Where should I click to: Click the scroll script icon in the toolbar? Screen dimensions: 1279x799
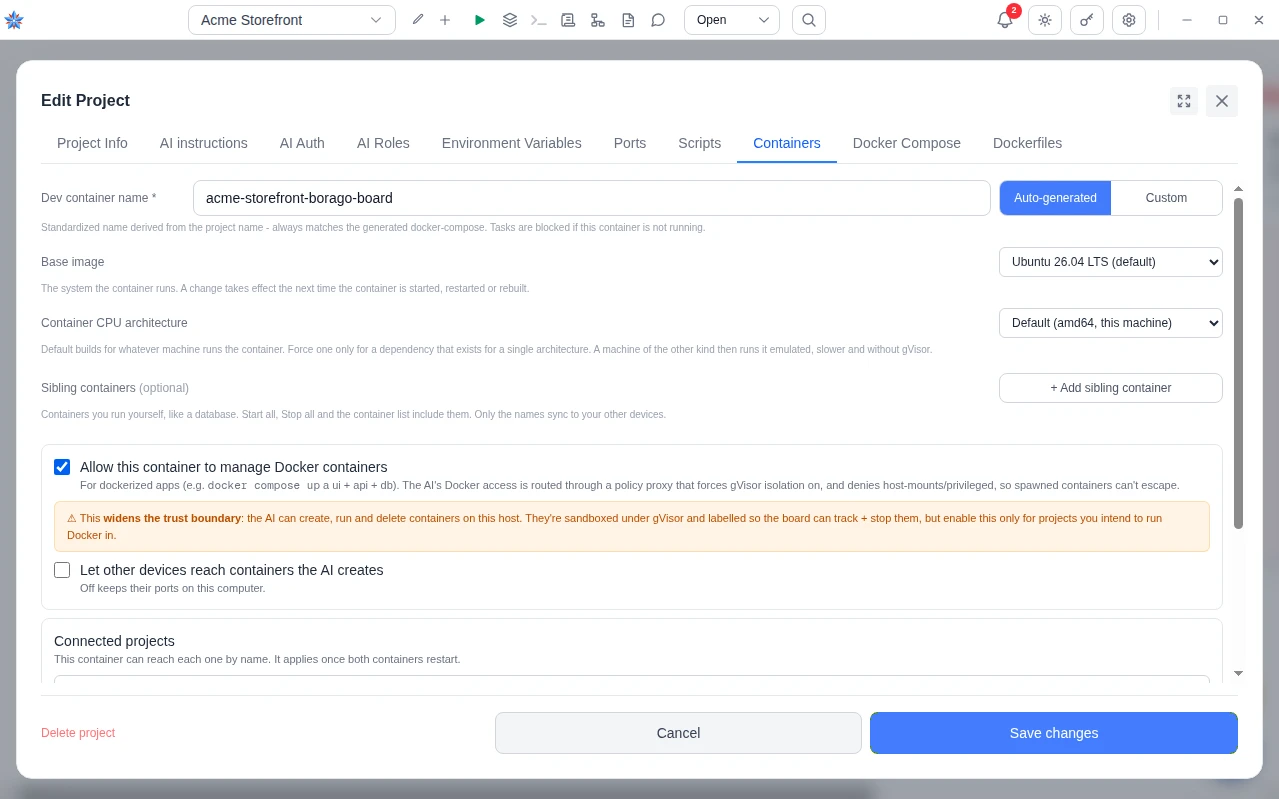tap(568, 20)
